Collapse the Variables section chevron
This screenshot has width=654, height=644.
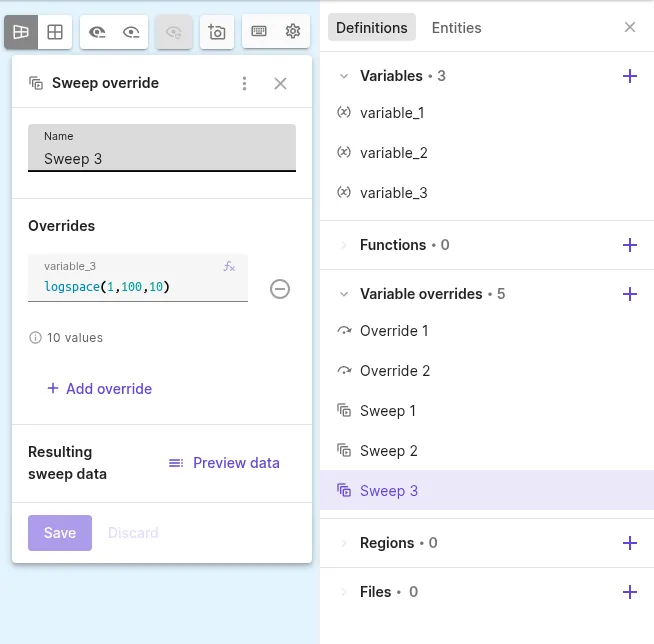(x=344, y=76)
